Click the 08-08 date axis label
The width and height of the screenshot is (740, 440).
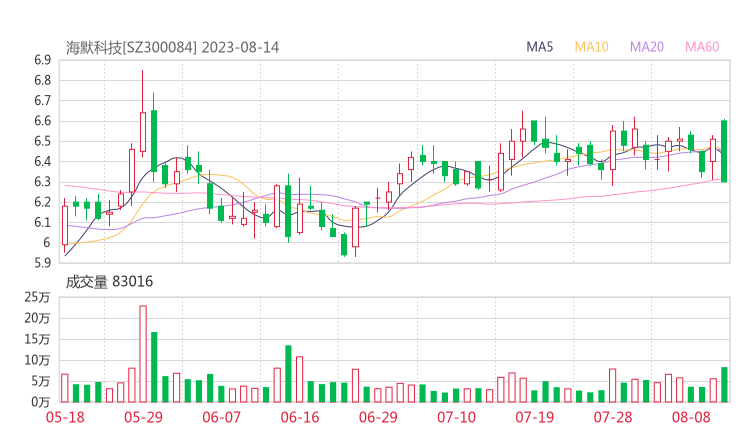click(x=691, y=417)
